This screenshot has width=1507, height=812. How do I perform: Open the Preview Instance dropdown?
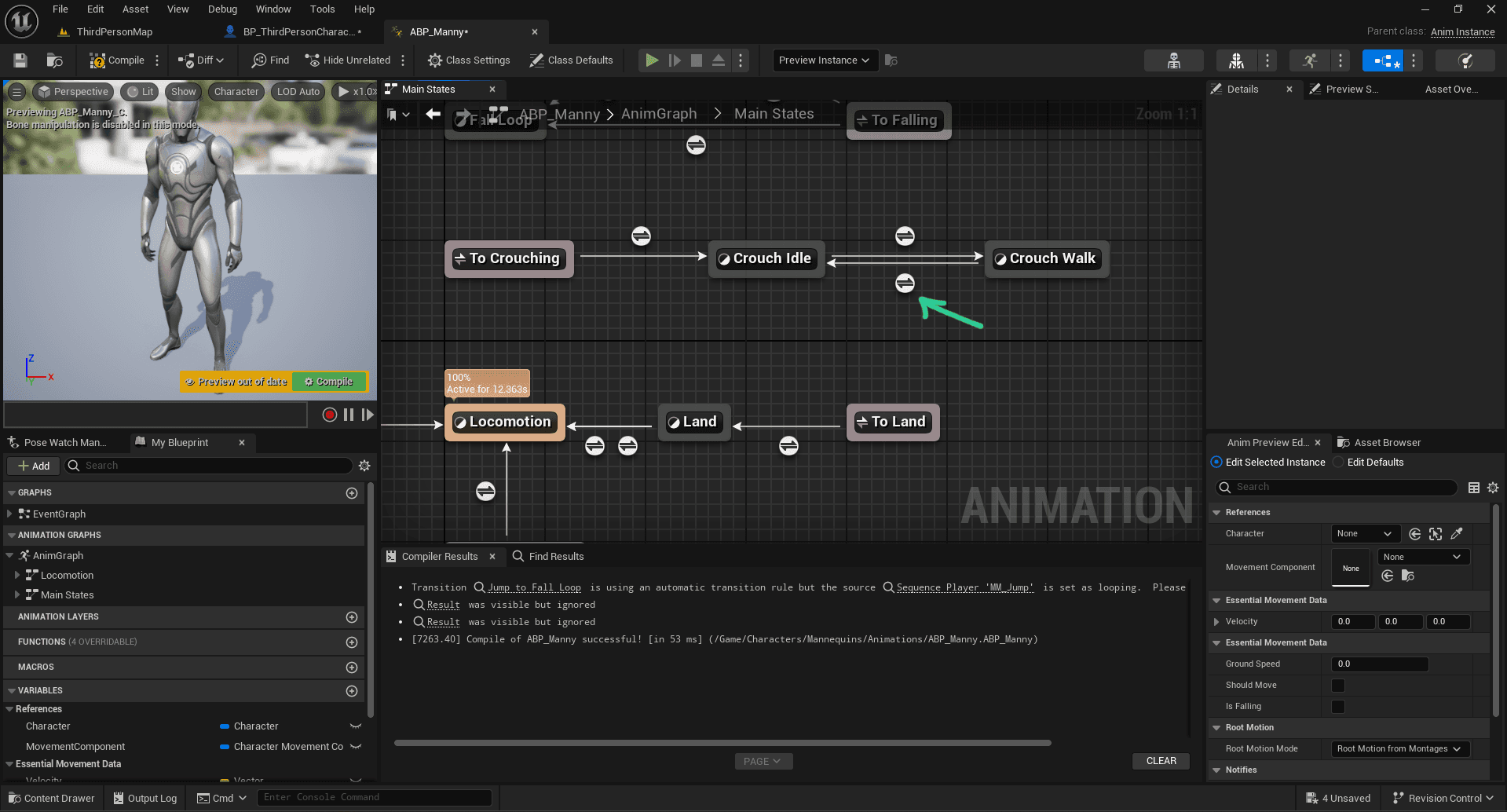825,60
